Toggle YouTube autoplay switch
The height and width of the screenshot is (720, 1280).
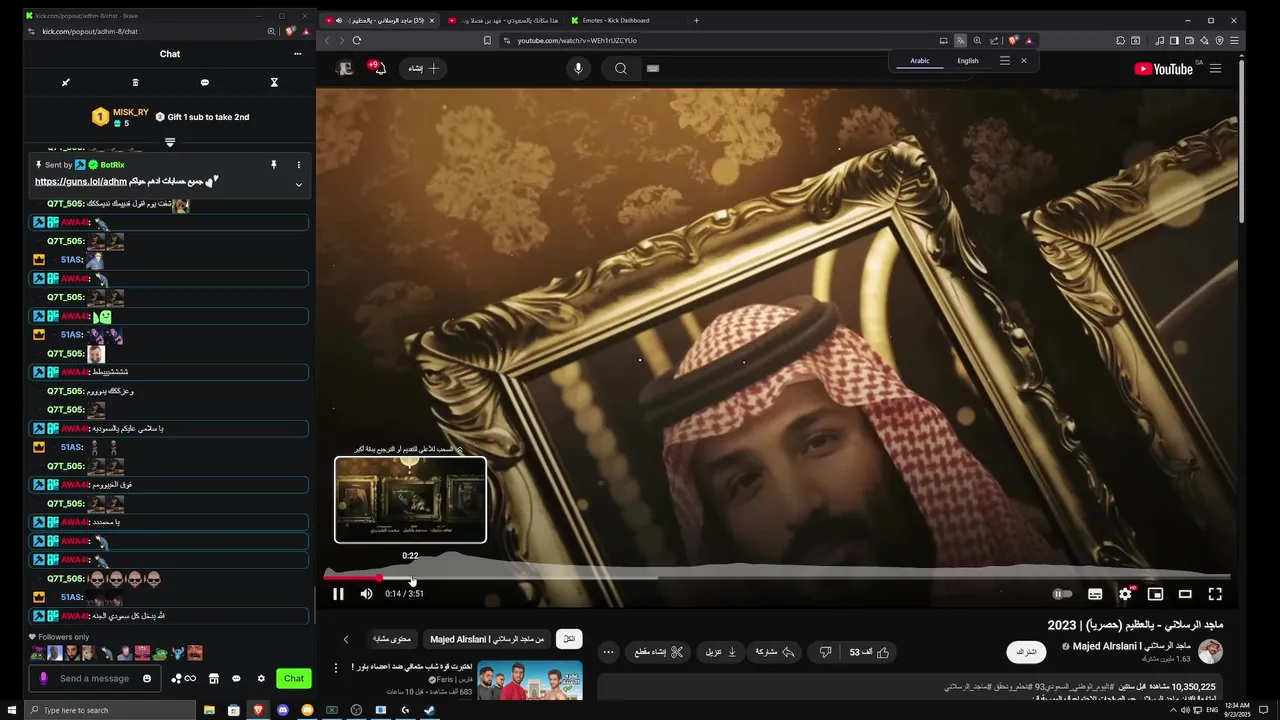click(1062, 594)
